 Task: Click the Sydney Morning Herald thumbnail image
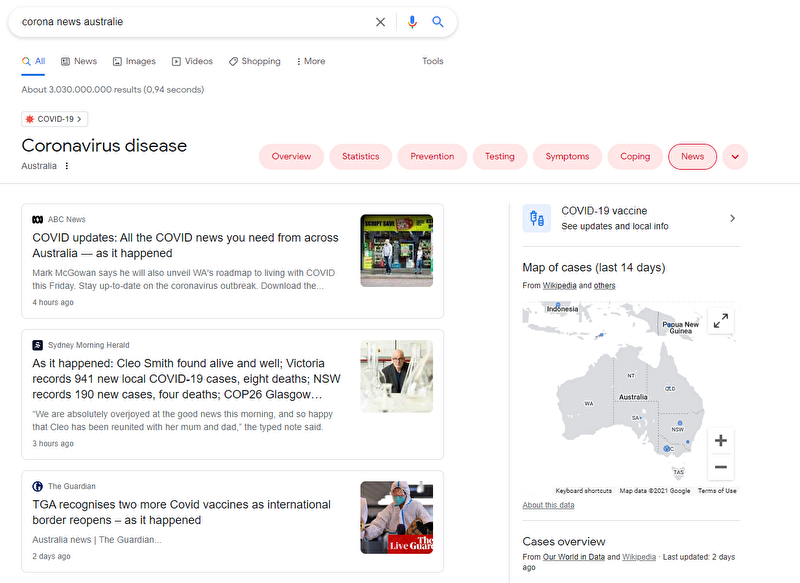coord(396,376)
